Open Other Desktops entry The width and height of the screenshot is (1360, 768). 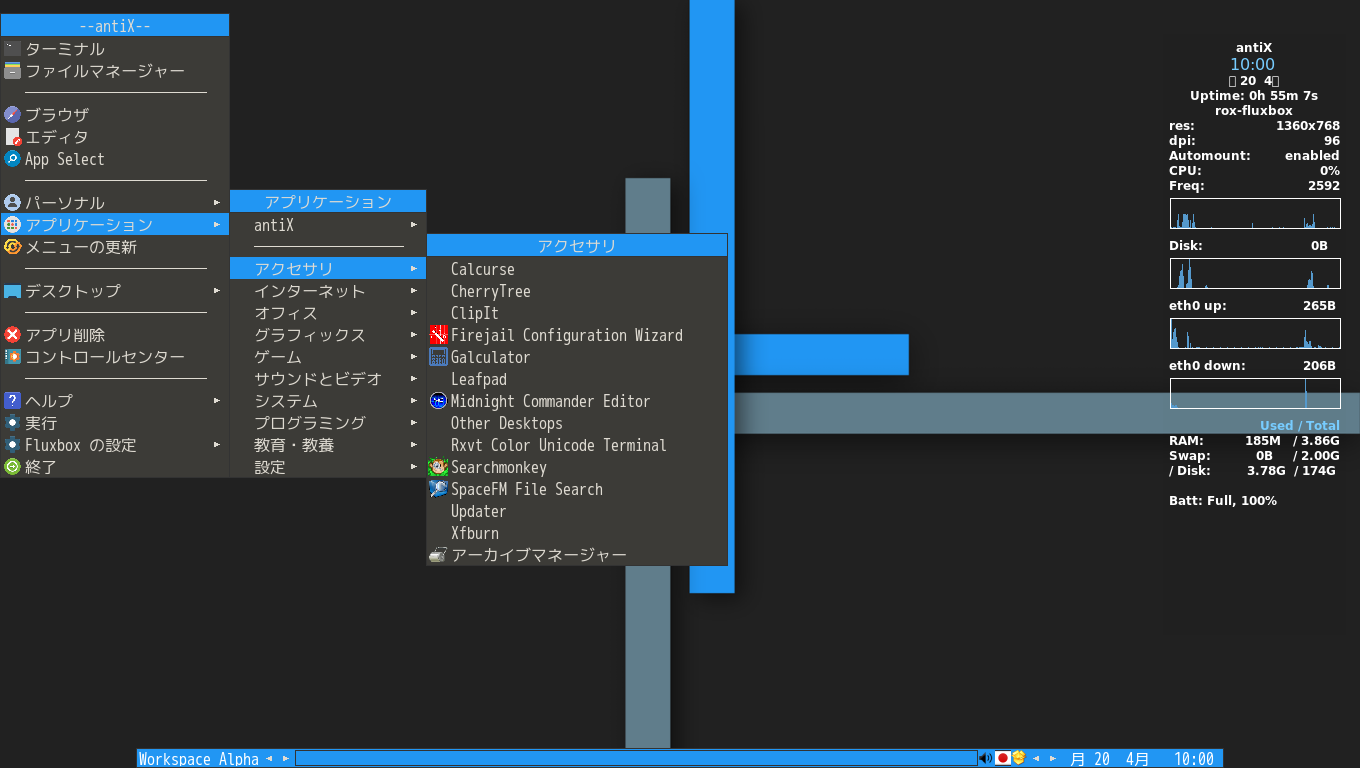tap(577, 423)
